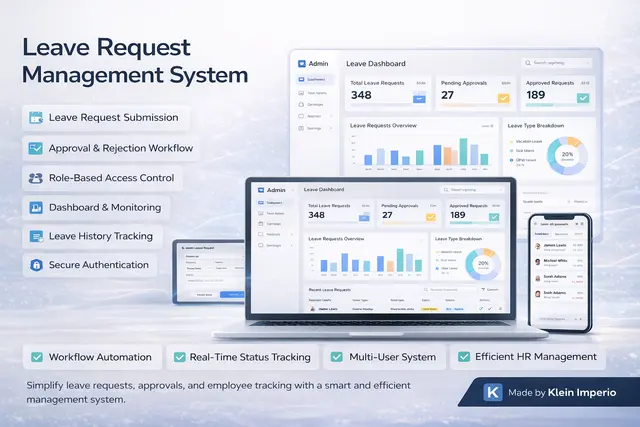Screen dimensions: 640x427
Task: Click the monitor search anything input field
Action: click(x=557, y=63)
